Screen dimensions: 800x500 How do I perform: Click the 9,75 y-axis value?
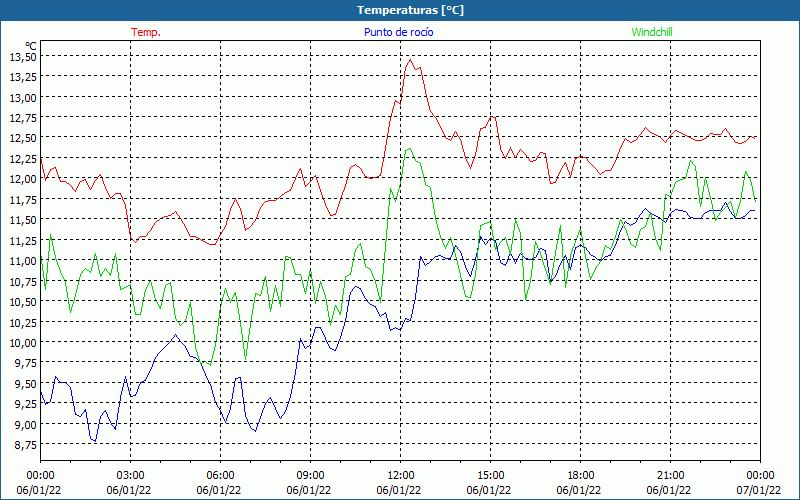point(25,363)
